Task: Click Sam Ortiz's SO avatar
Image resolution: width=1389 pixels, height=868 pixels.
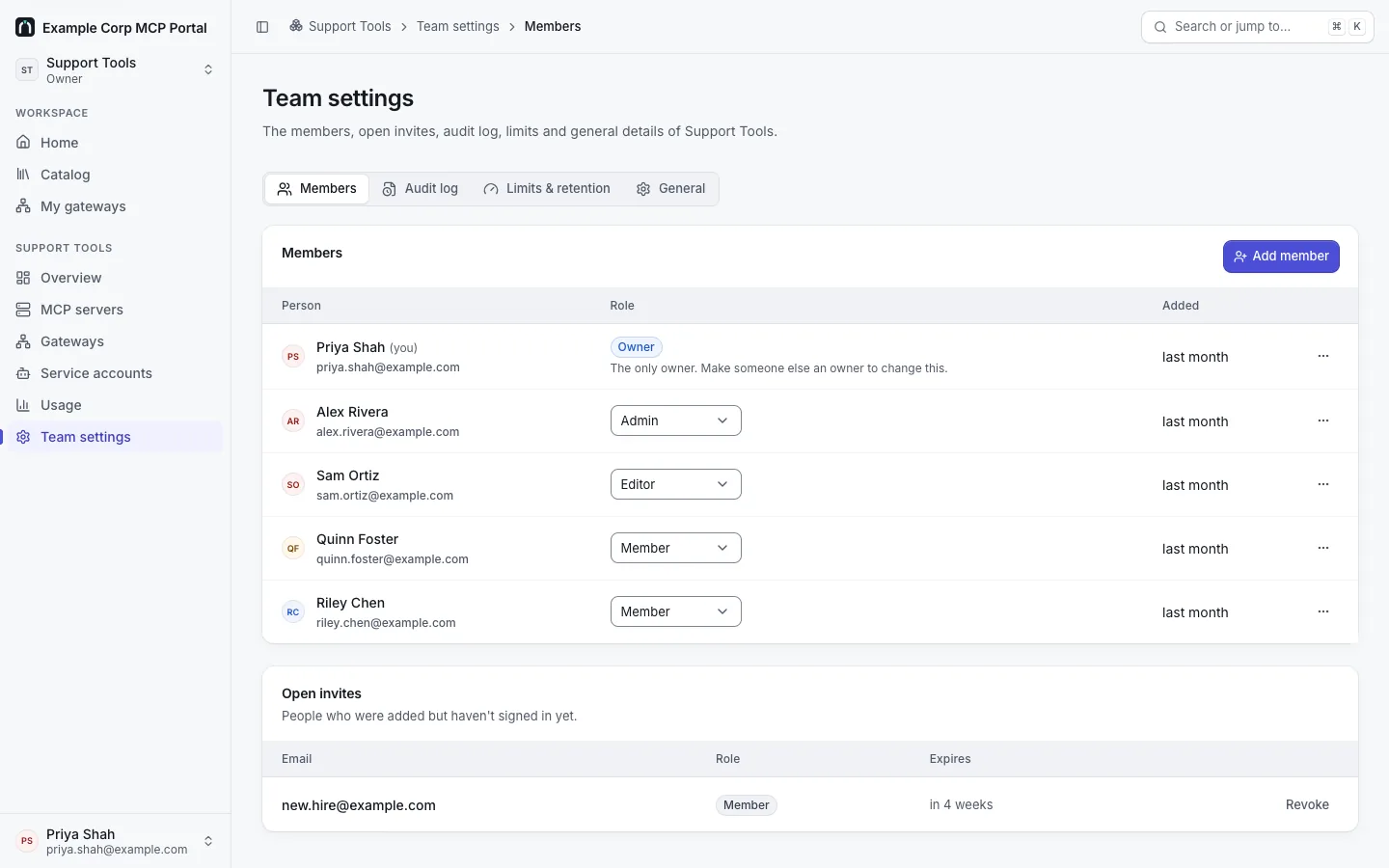Action: 293,484
